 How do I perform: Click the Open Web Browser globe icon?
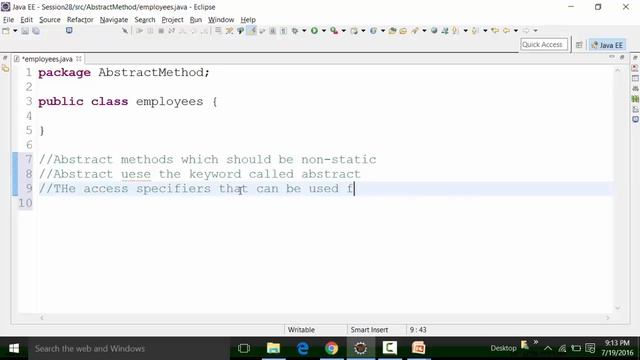pos(434,31)
